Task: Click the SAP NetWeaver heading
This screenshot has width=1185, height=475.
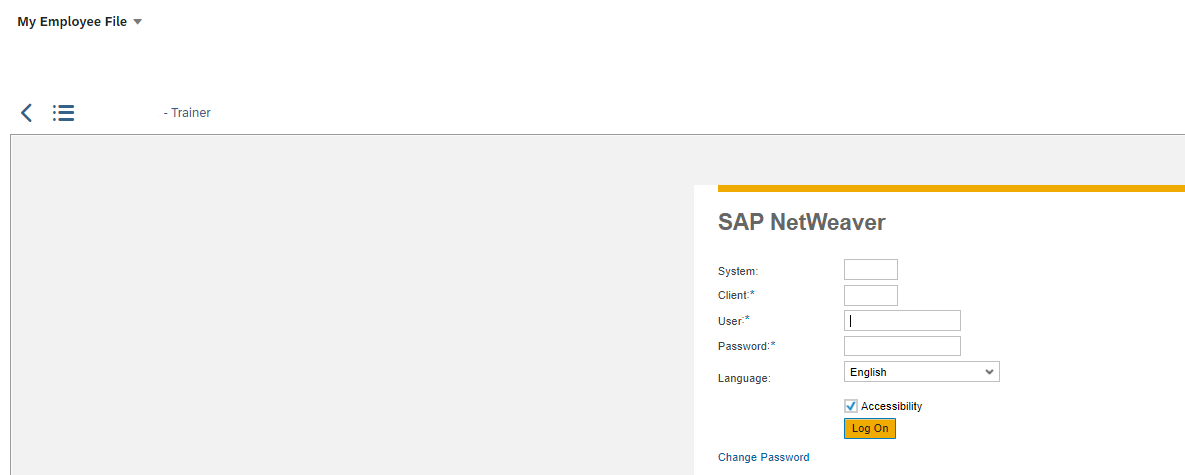Action: tap(802, 222)
